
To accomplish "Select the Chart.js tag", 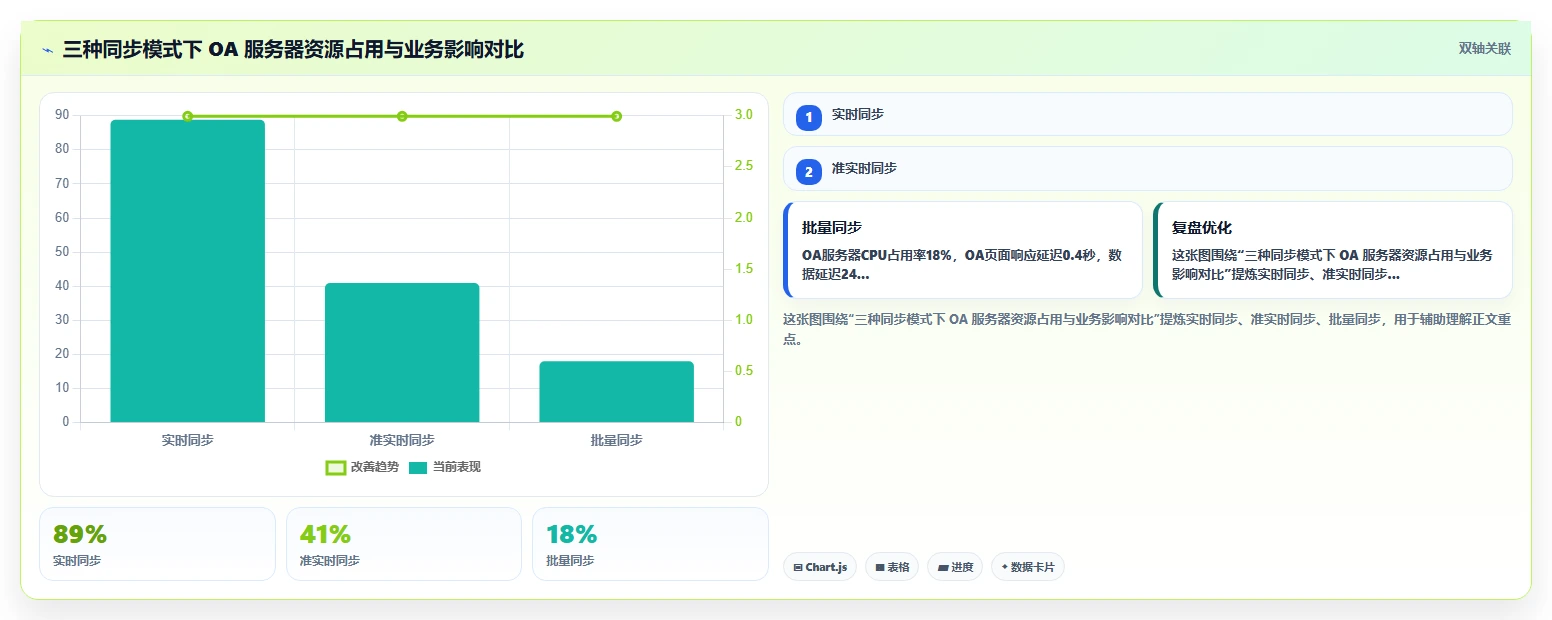I will click(820, 567).
